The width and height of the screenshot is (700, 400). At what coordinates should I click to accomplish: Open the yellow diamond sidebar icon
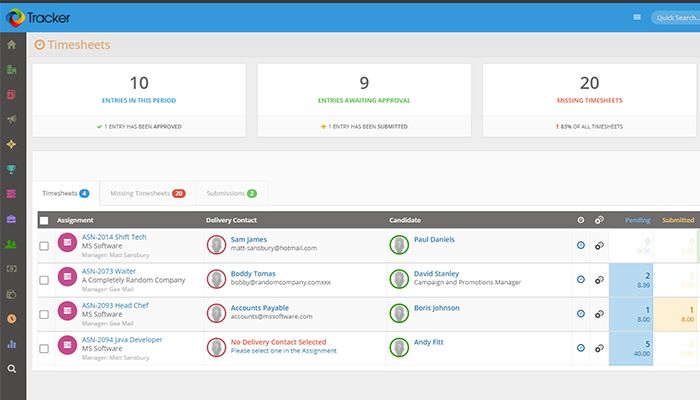point(12,144)
